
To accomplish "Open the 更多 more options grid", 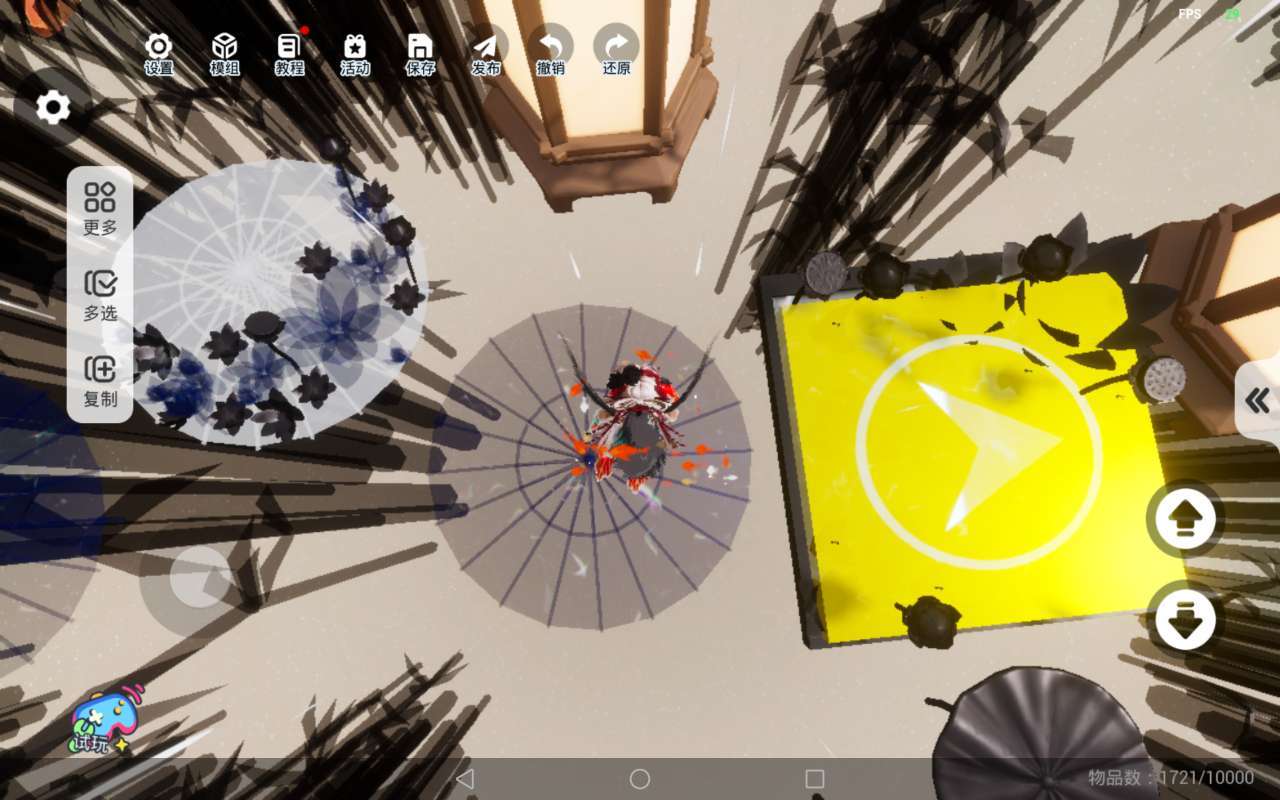I will coord(100,209).
